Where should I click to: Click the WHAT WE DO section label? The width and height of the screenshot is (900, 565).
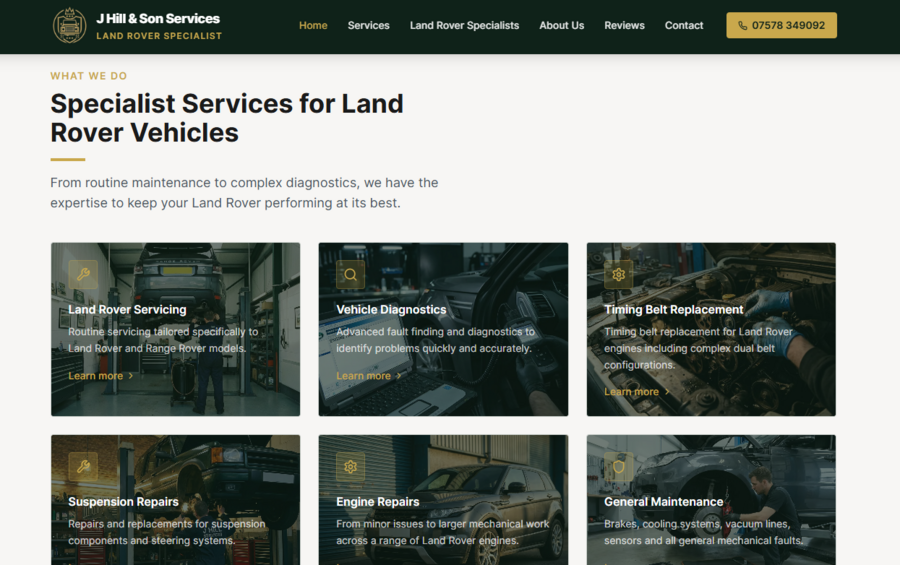(89, 76)
